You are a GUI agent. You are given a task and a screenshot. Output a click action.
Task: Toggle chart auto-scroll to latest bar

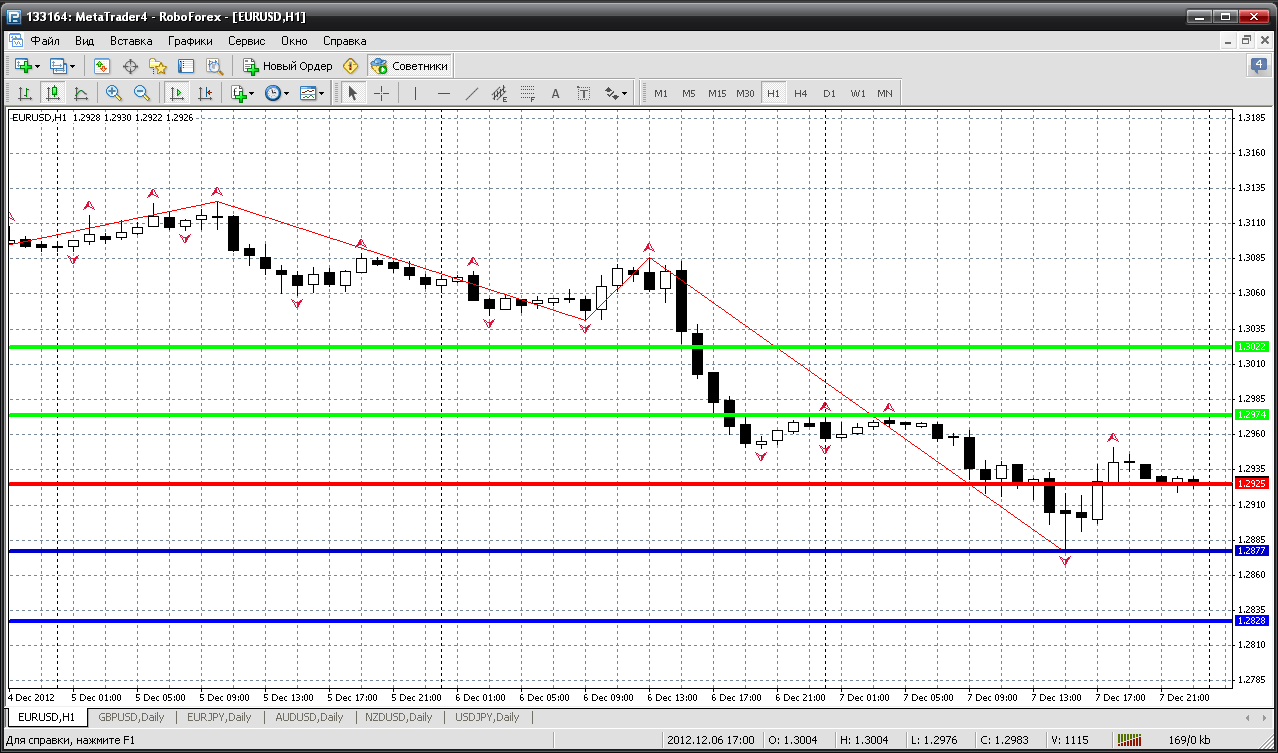(x=177, y=93)
